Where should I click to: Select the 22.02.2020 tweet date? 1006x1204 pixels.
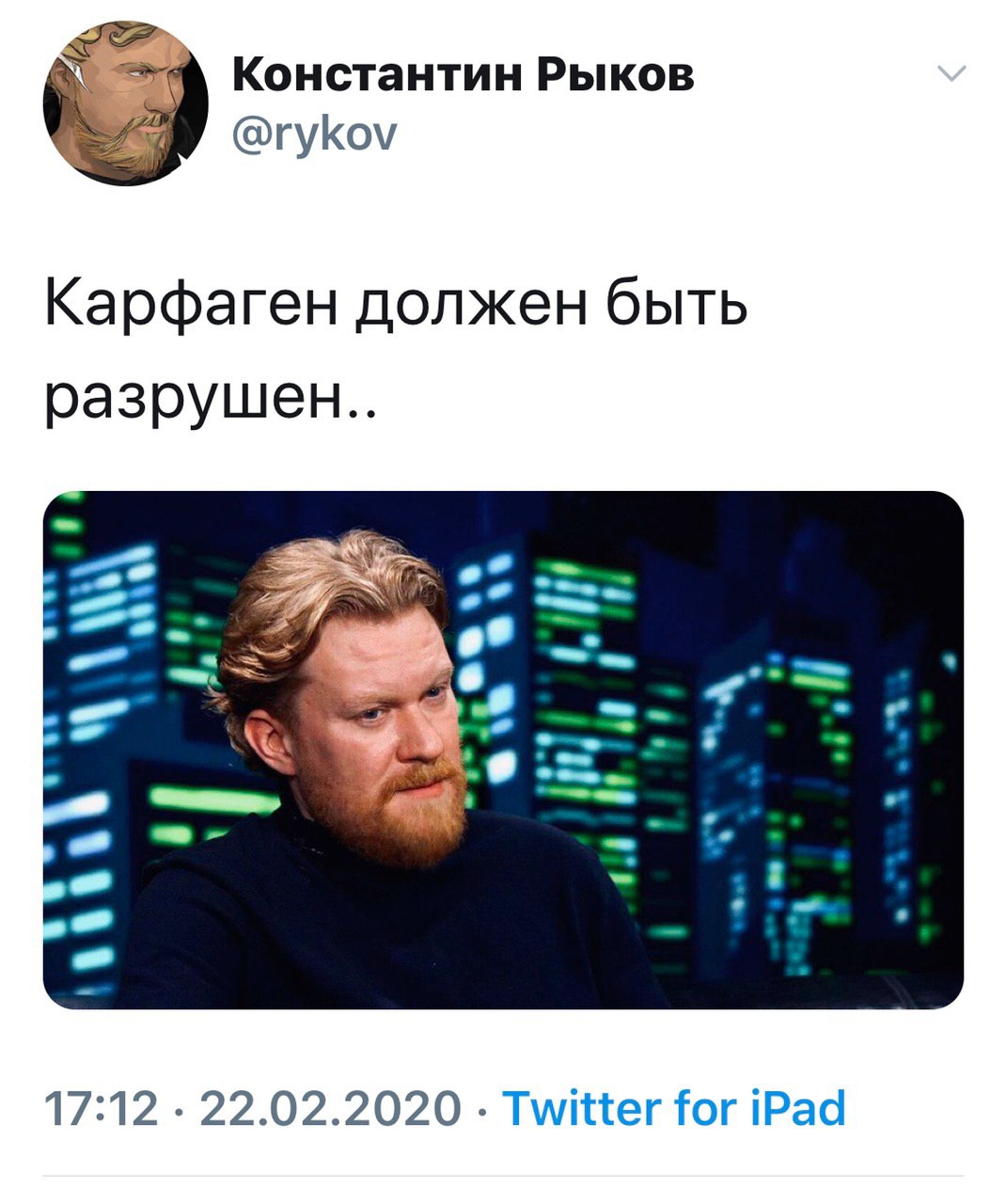coord(330,1108)
